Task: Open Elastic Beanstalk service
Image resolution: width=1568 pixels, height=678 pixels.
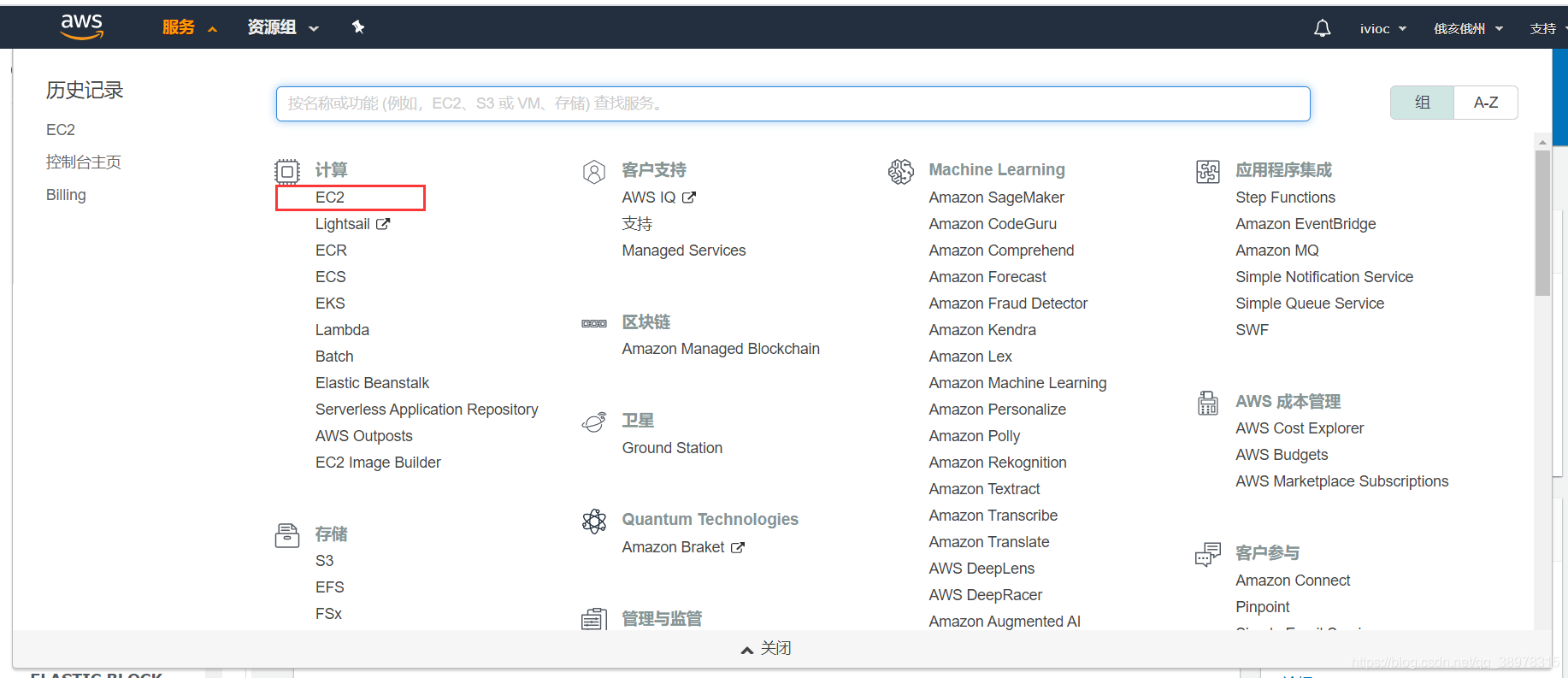Action: 372,383
